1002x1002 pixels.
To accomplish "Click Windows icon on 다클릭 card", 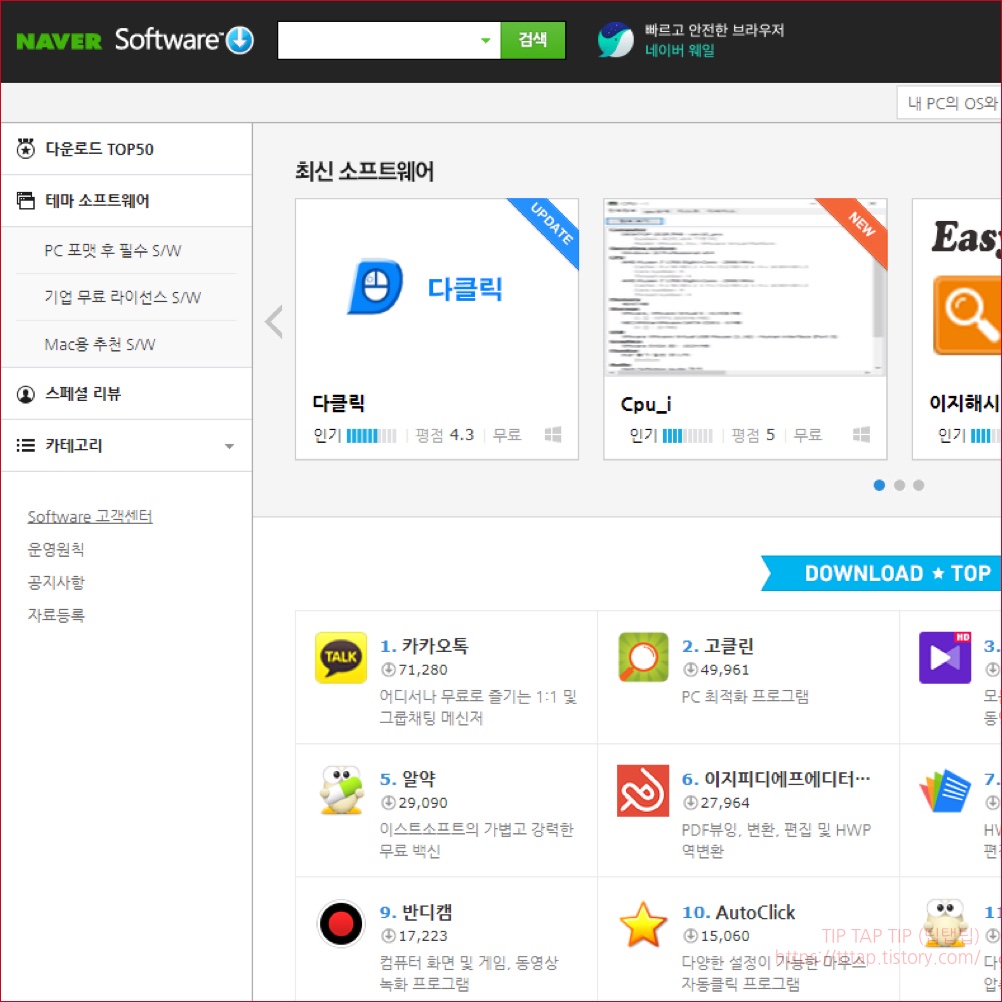I will pos(553,435).
